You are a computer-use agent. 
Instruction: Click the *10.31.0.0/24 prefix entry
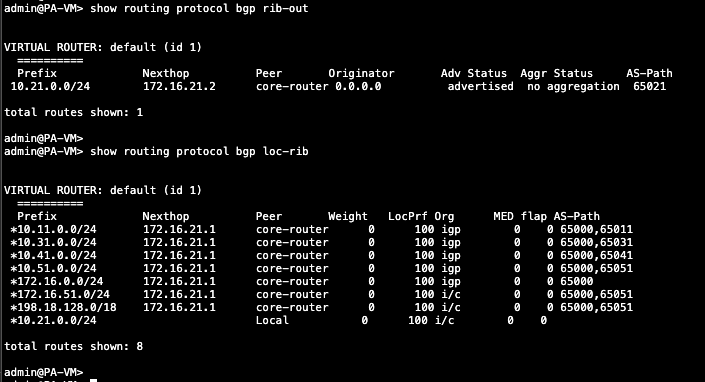point(54,242)
